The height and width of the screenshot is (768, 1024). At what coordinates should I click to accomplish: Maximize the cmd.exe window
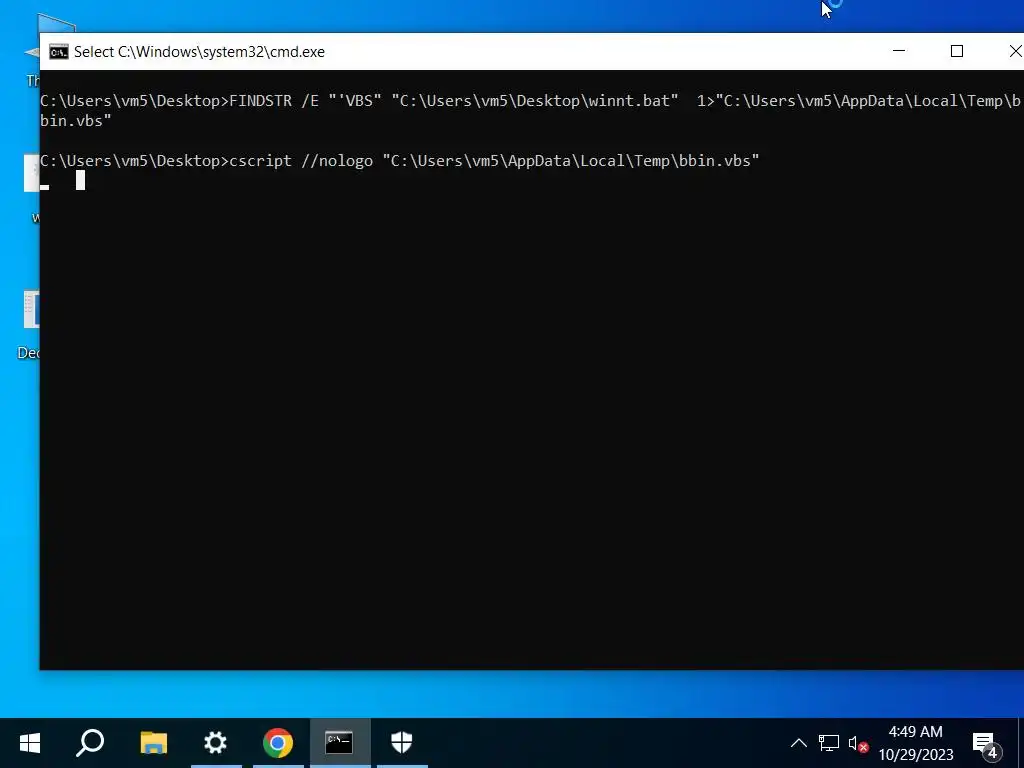957,51
